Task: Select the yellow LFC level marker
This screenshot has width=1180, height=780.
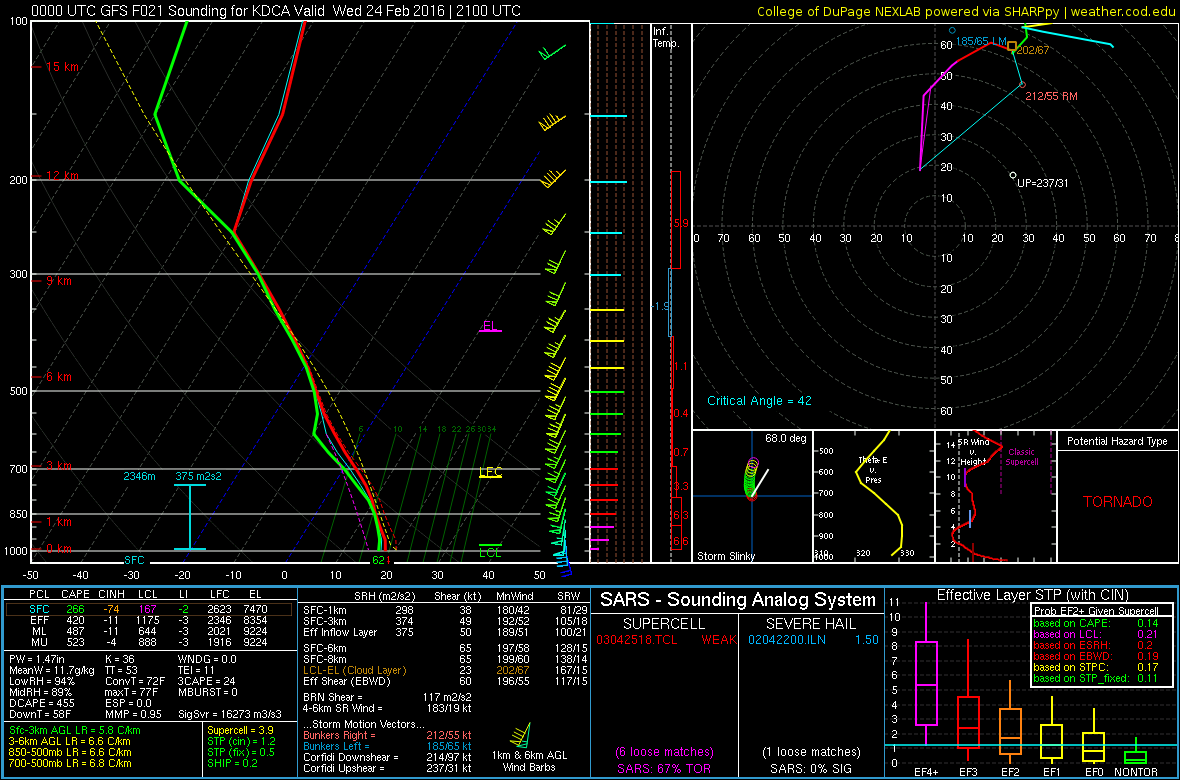Action: pos(490,472)
